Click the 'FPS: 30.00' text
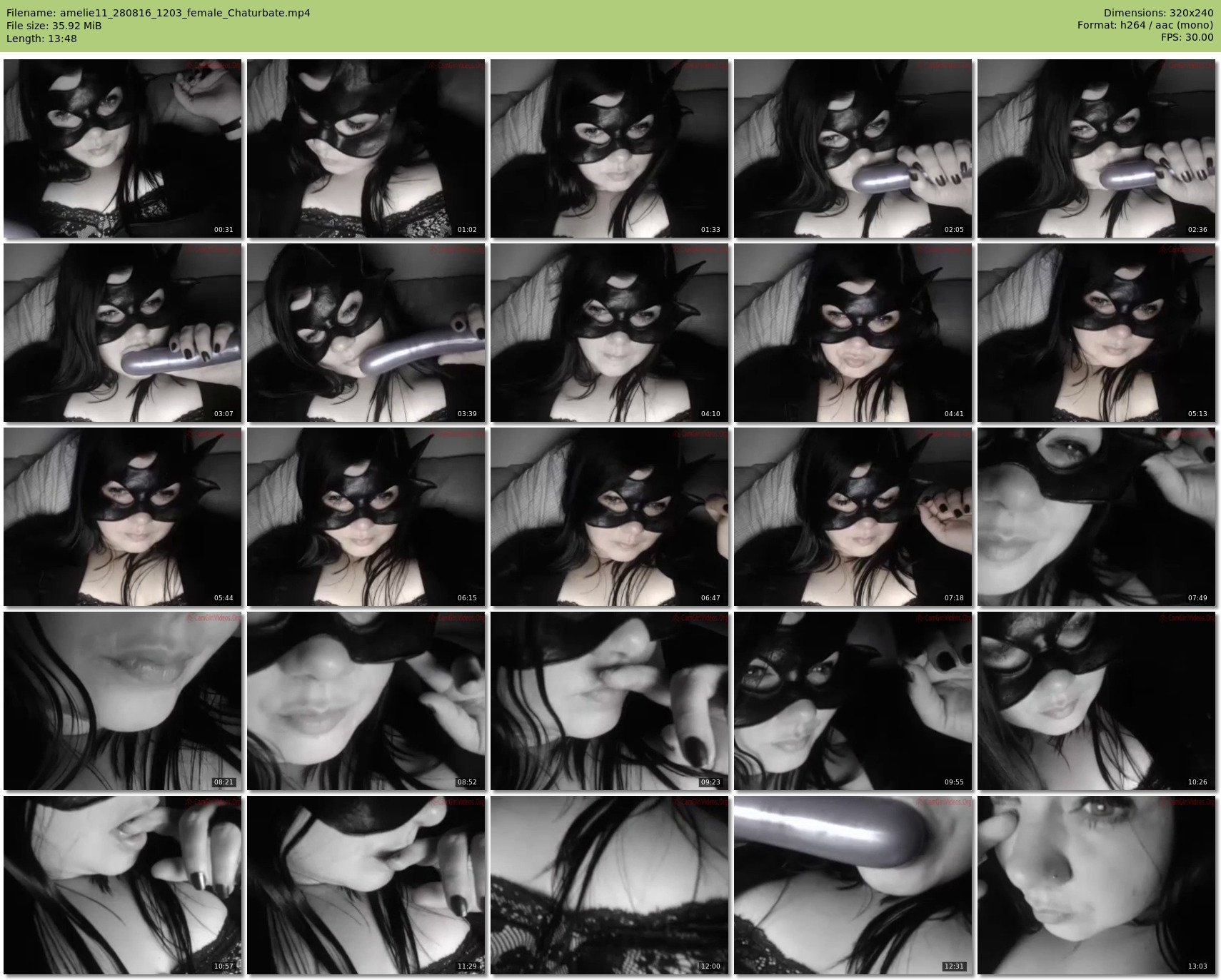The image size is (1221, 980). click(x=1187, y=39)
